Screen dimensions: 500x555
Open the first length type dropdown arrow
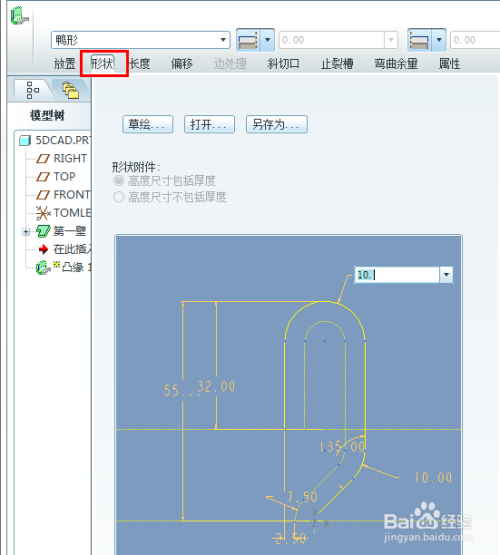(x=268, y=40)
